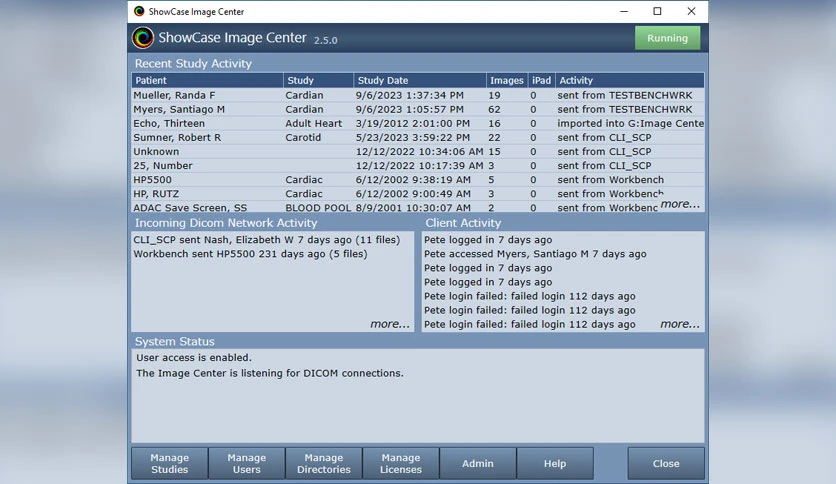Image resolution: width=836 pixels, height=484 pixels.
Task: Open Manage Directories
Action: point(324,463)
